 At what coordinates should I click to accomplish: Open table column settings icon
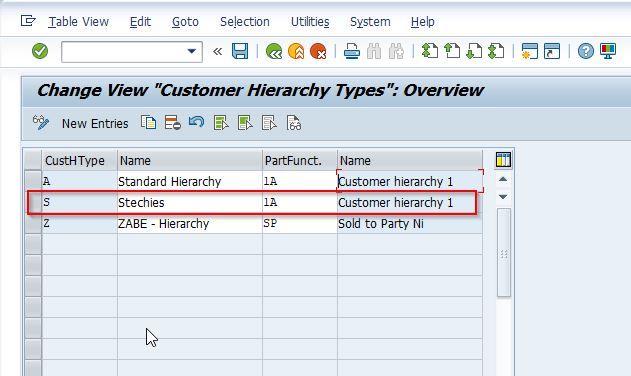tap(503, 159)
